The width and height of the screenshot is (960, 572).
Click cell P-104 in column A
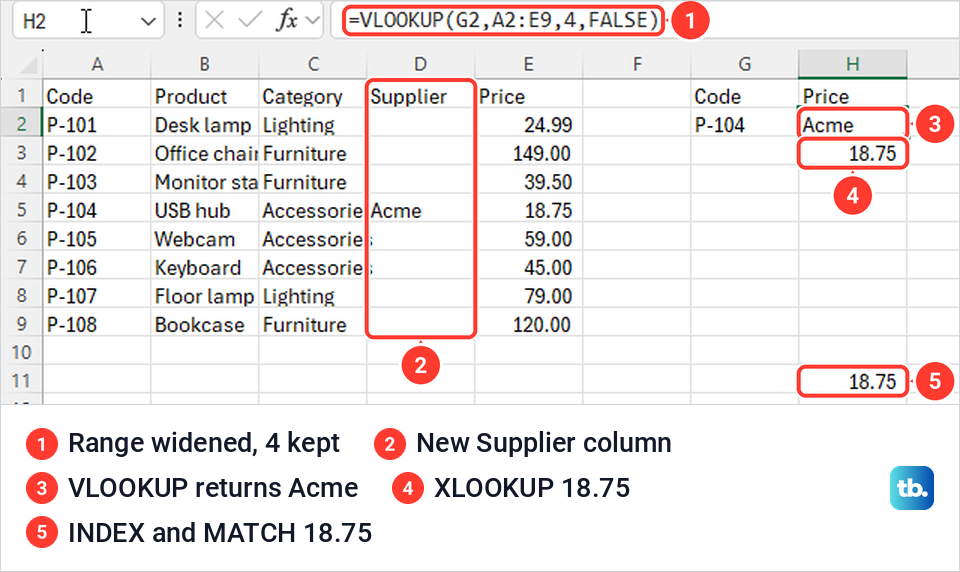pyautogui.click(x=97, y=210)
